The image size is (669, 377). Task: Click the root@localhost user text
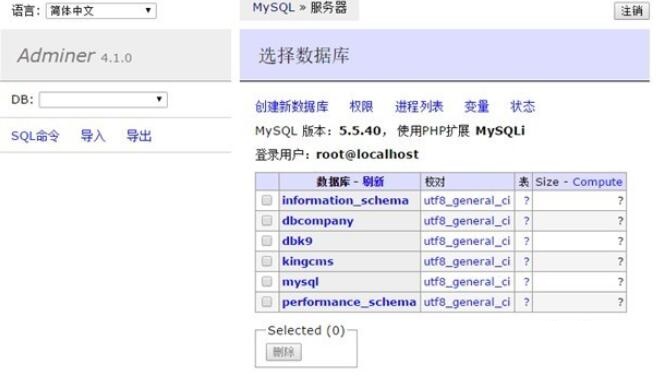coord(367,154)
